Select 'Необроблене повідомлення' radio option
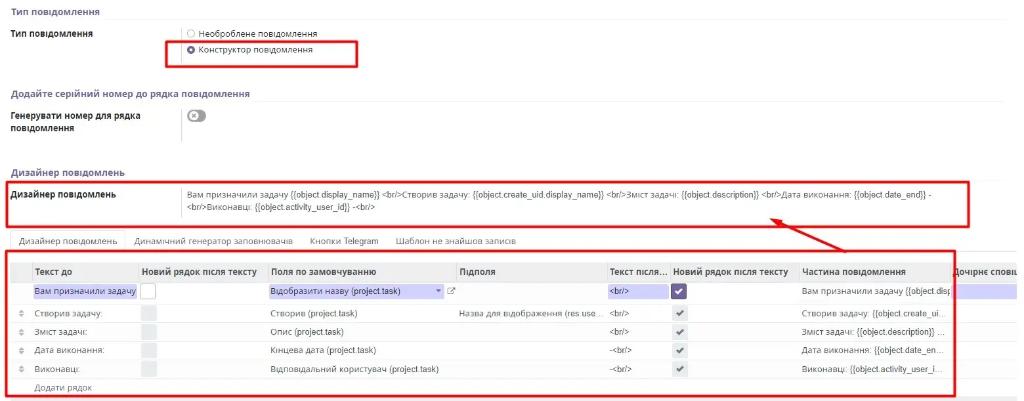The width and height of the screenshot is (1024, 401). (191, 33)
